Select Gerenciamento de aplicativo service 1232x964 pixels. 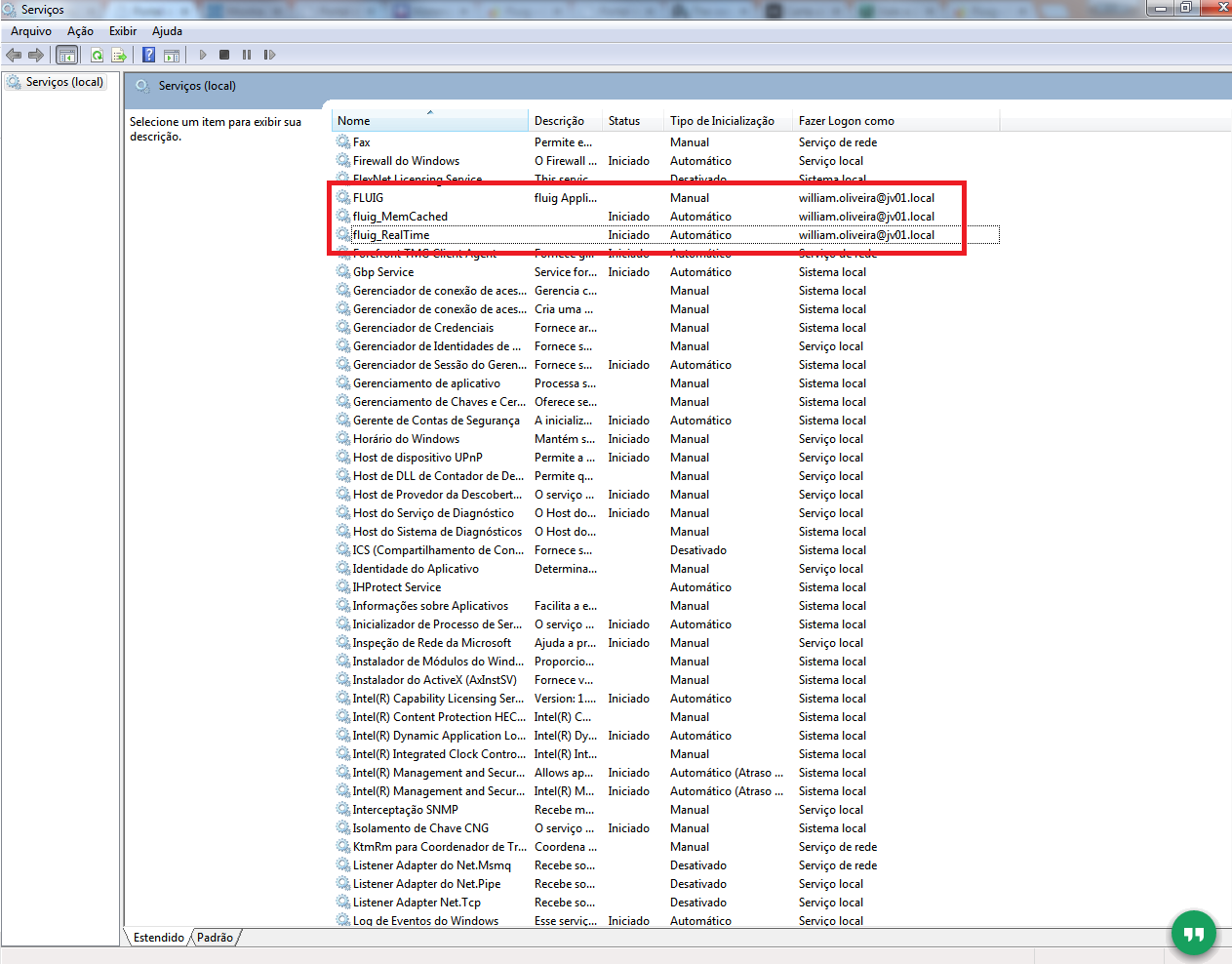pyautogui.click(x=426, y=382)
